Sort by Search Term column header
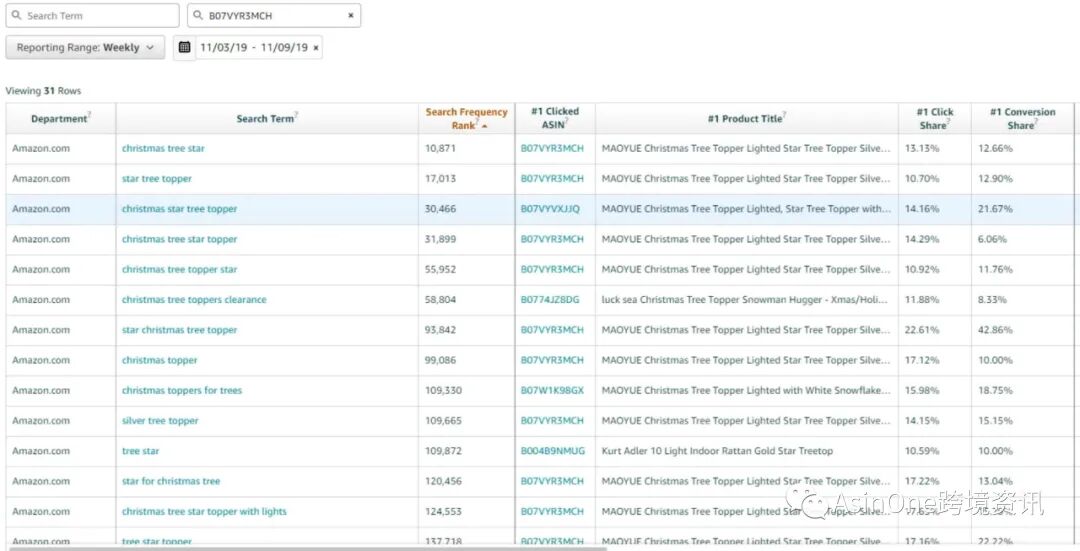Viewport: 1080px width, 551px height. click(267, 118)
